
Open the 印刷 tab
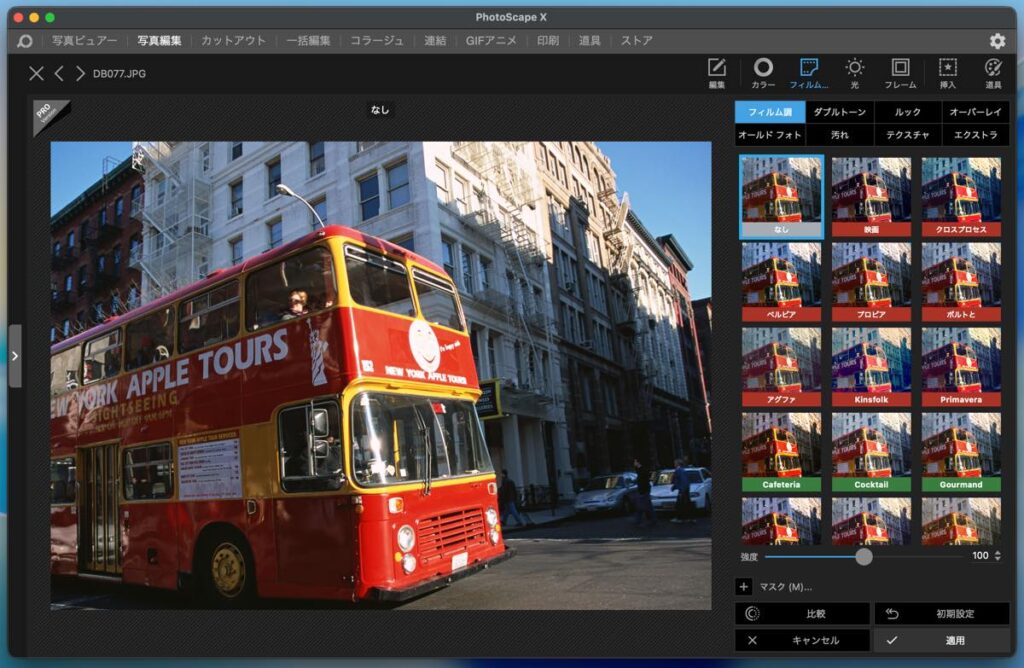pyautogui.click(x=548, y=40)
